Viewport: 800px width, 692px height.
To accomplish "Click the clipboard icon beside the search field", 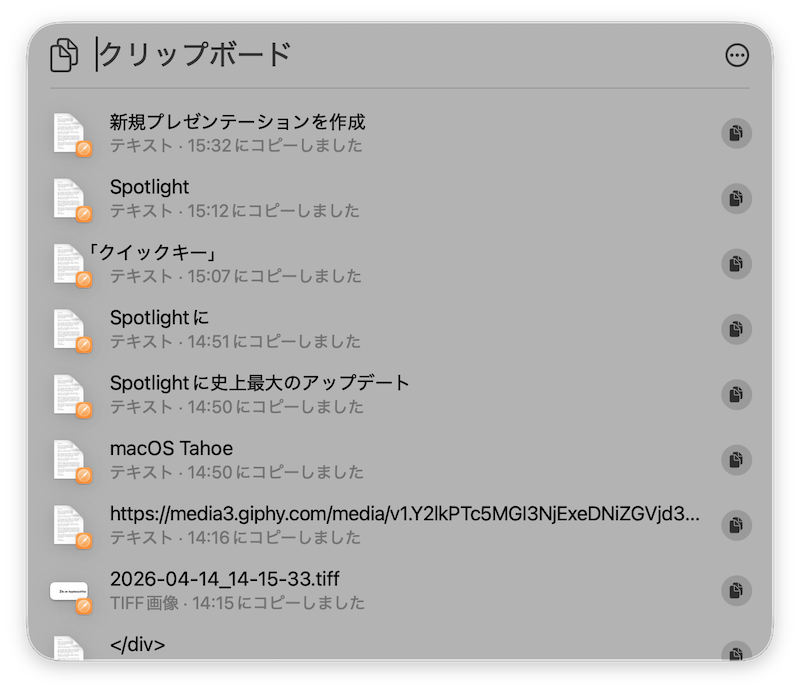I will point(65,55).
